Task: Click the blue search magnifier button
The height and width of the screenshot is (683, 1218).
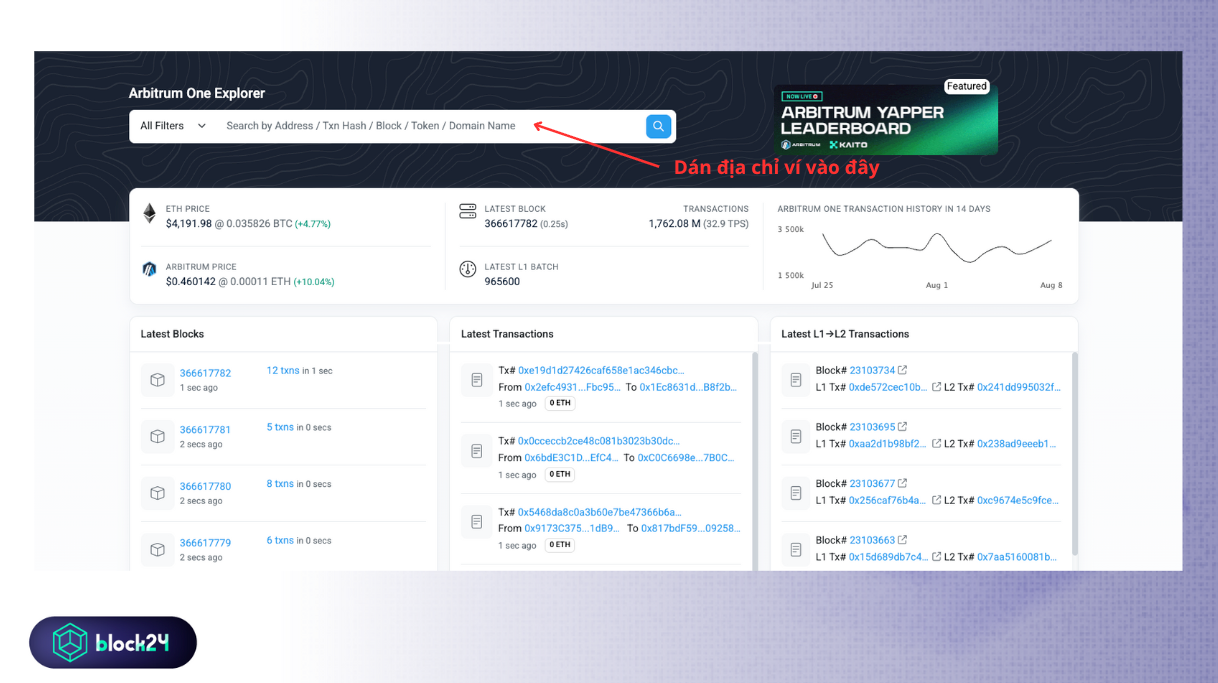Action: [658, 126]
